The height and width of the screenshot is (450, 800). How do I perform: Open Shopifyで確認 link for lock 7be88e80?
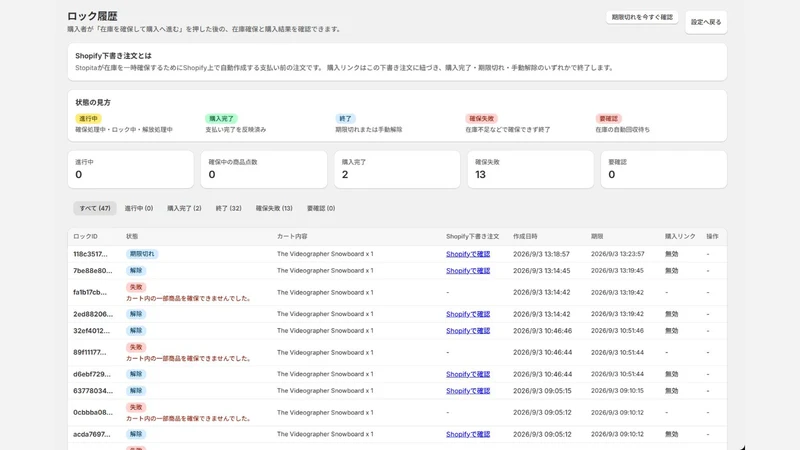[468, 271]
